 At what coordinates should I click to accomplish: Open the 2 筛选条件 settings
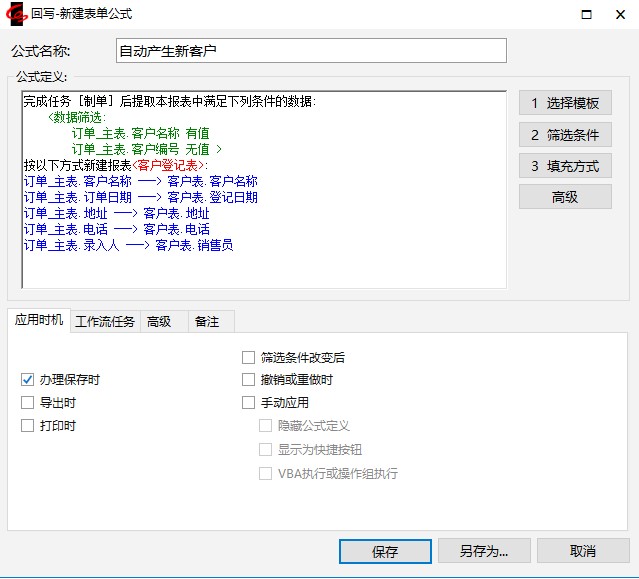(x=565, y=134)
